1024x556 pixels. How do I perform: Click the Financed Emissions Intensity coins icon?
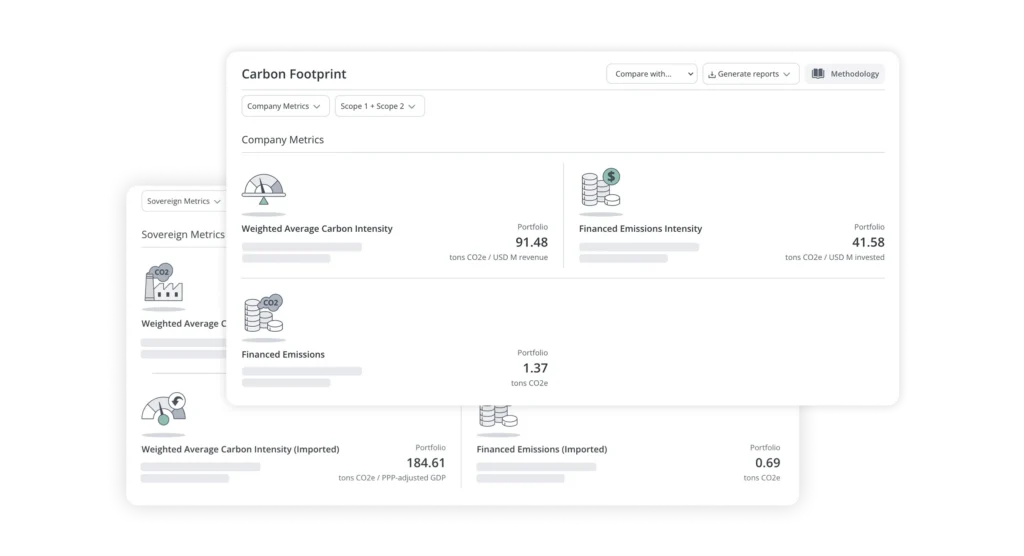coord(601,188)
